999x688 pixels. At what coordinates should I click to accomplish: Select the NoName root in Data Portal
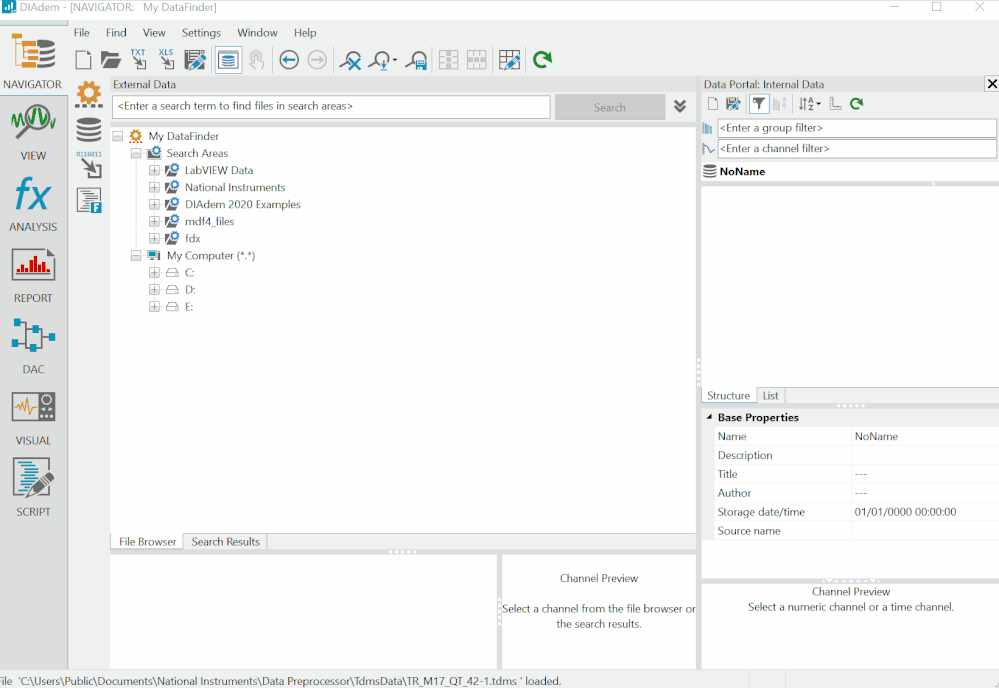pos(742,171)
